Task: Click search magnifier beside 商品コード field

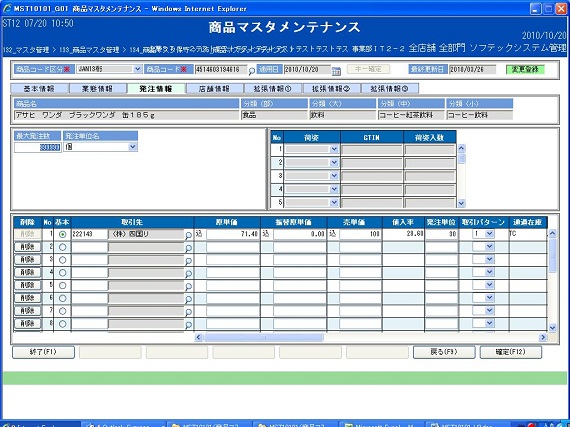Action: point(252,71)
